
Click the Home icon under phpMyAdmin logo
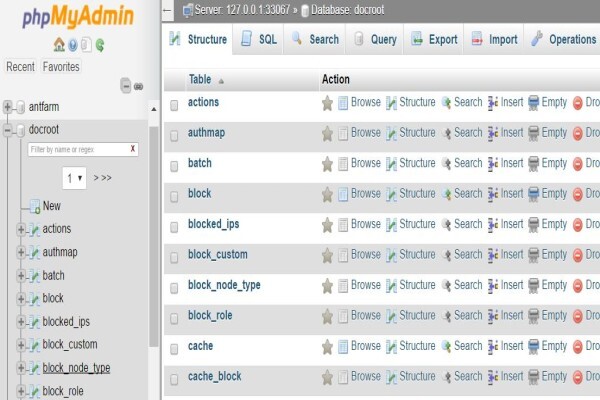coord(59,45)
